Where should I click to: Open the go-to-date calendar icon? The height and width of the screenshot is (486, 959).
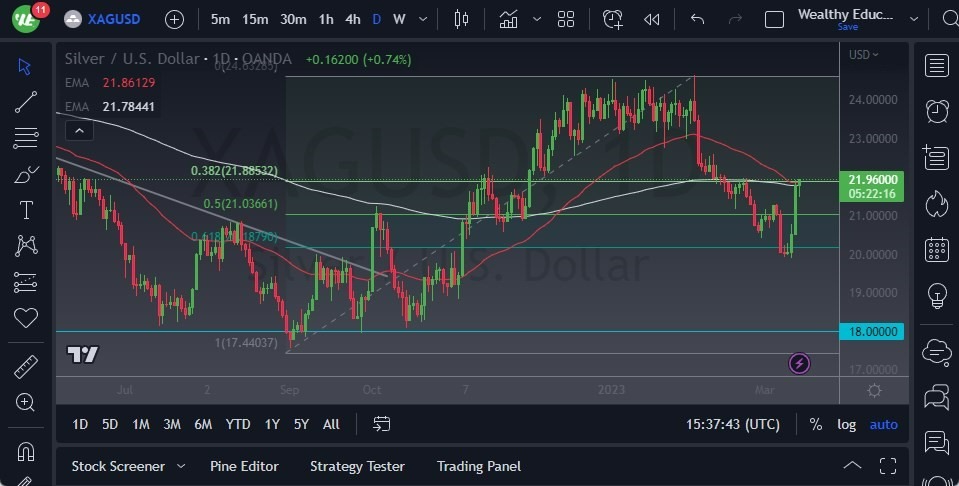(x=381, y=424)
